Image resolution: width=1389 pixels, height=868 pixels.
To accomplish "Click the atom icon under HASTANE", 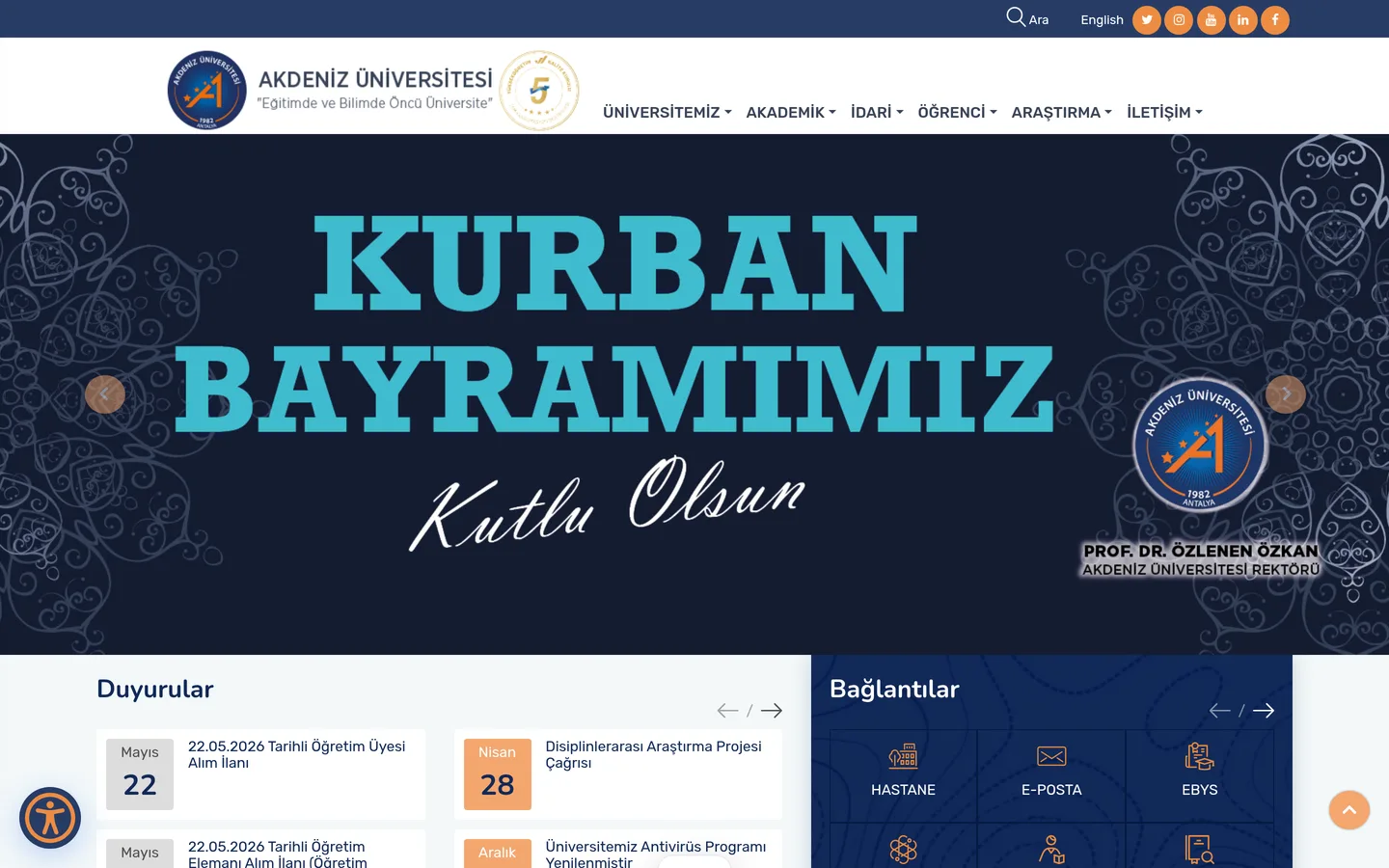I will [x=903, y=850].
